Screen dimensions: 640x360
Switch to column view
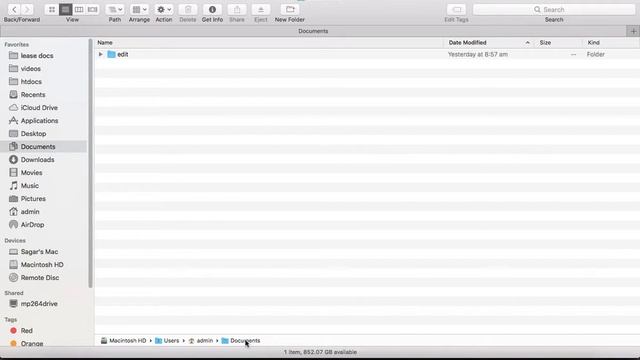pyautogui.click(x=79, y=9)
